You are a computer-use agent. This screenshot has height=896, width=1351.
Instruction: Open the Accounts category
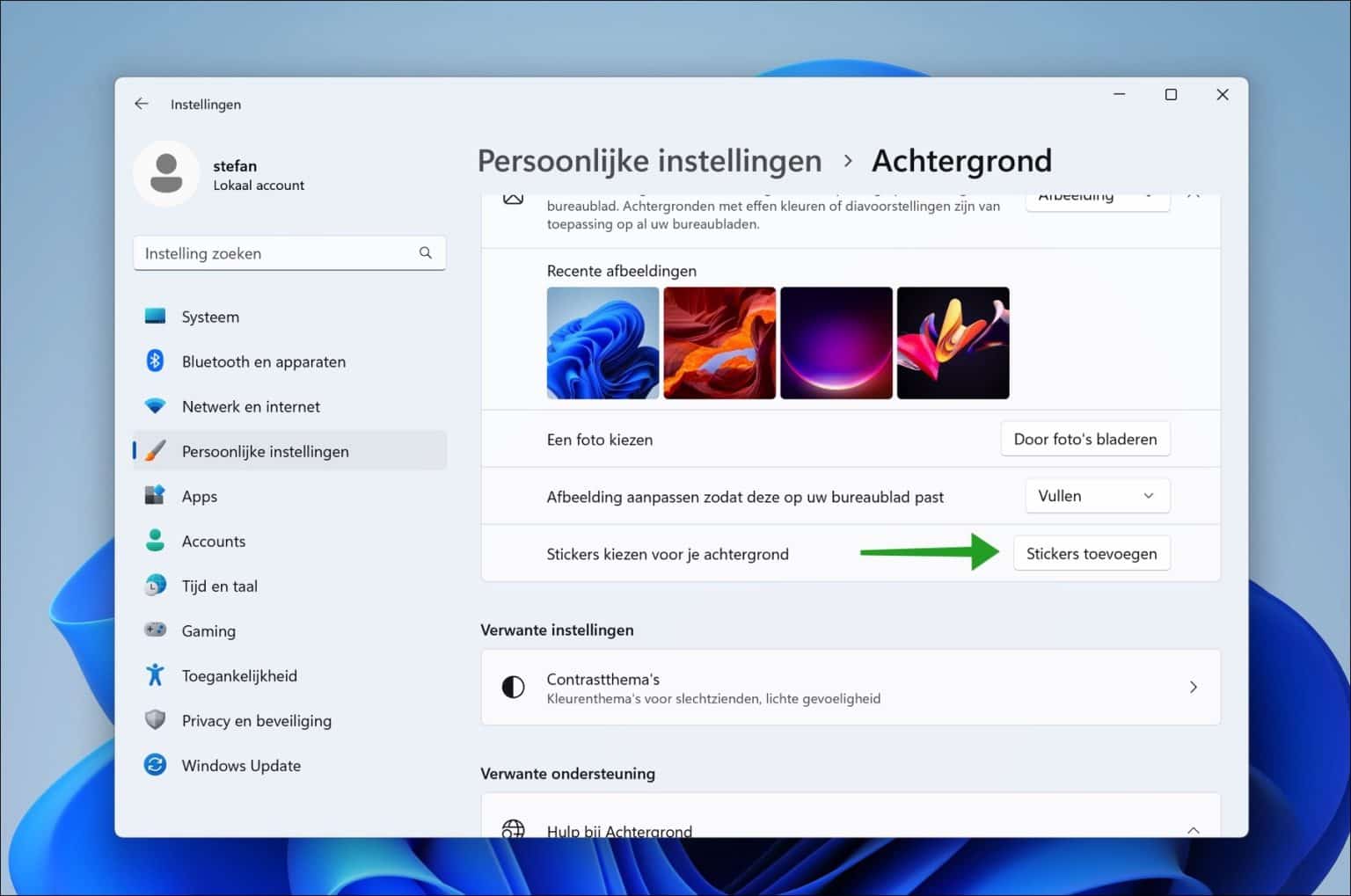coord(214,541)
